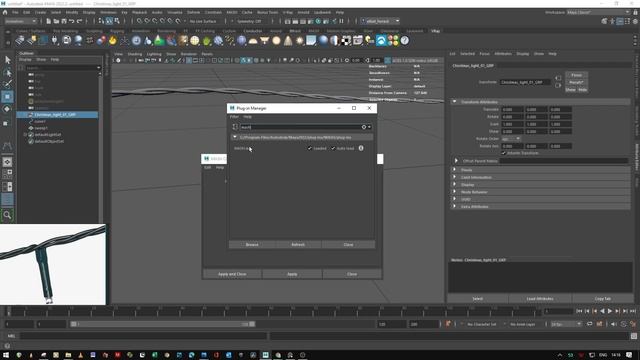Viewport: 640px width, 360px height.
Task: Click the Refresh button in Plug-in Manager
Action: pos(298,244)
